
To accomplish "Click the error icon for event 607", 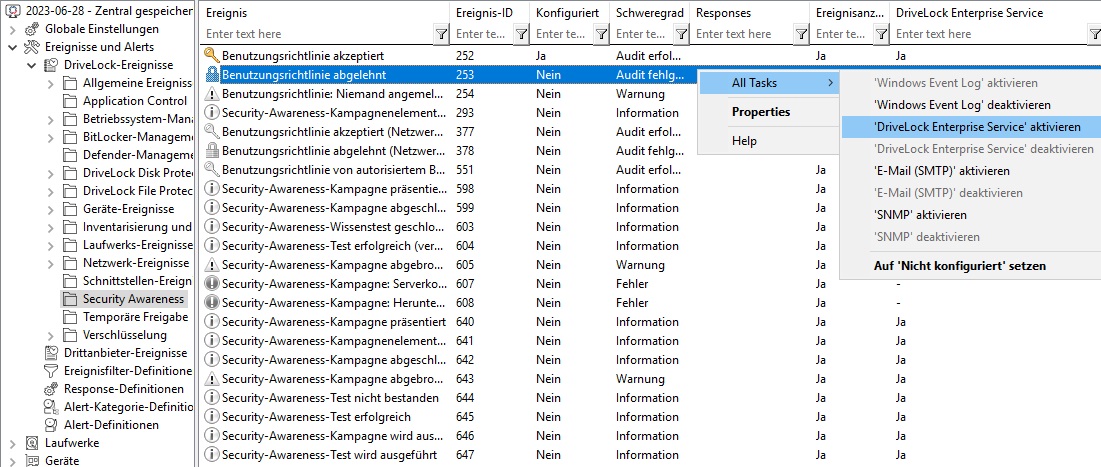I will pos(211,284).
